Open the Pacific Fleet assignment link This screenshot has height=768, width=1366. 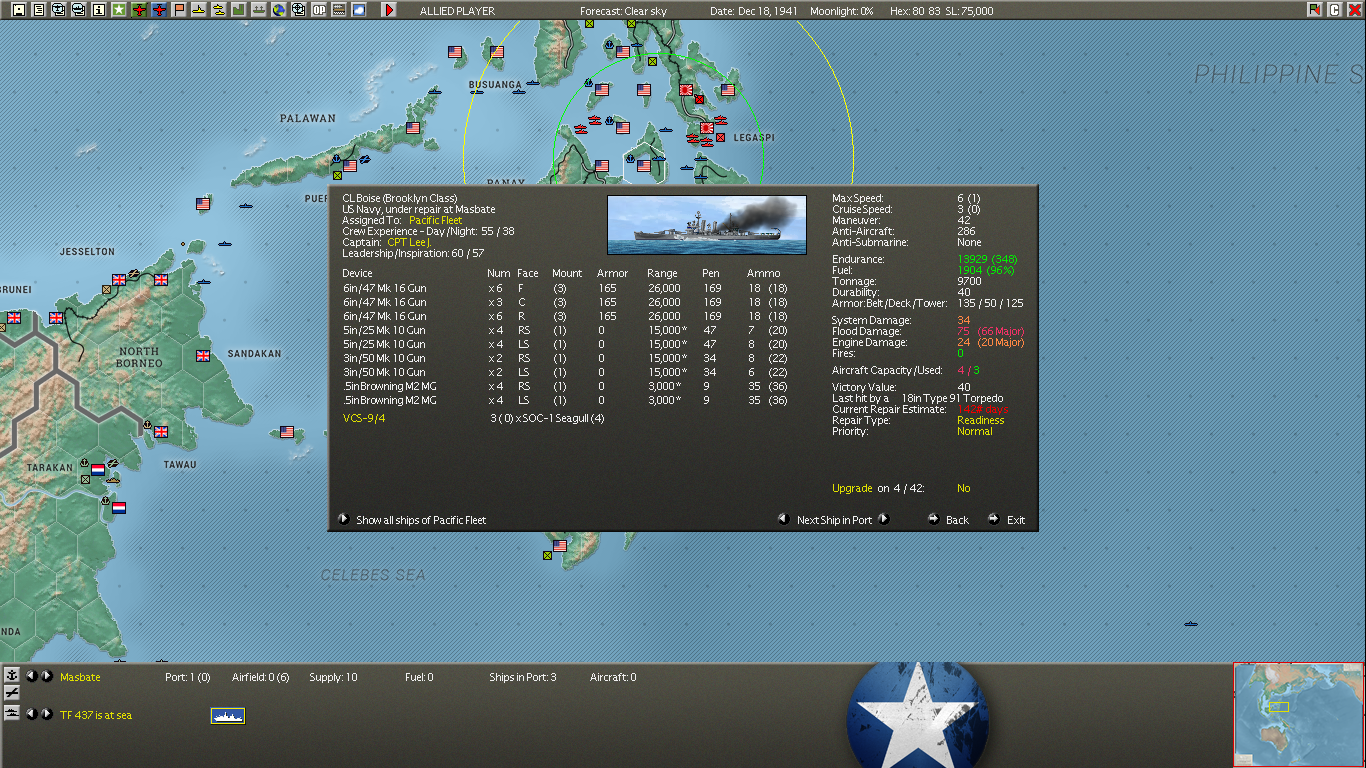pos(436,220)
